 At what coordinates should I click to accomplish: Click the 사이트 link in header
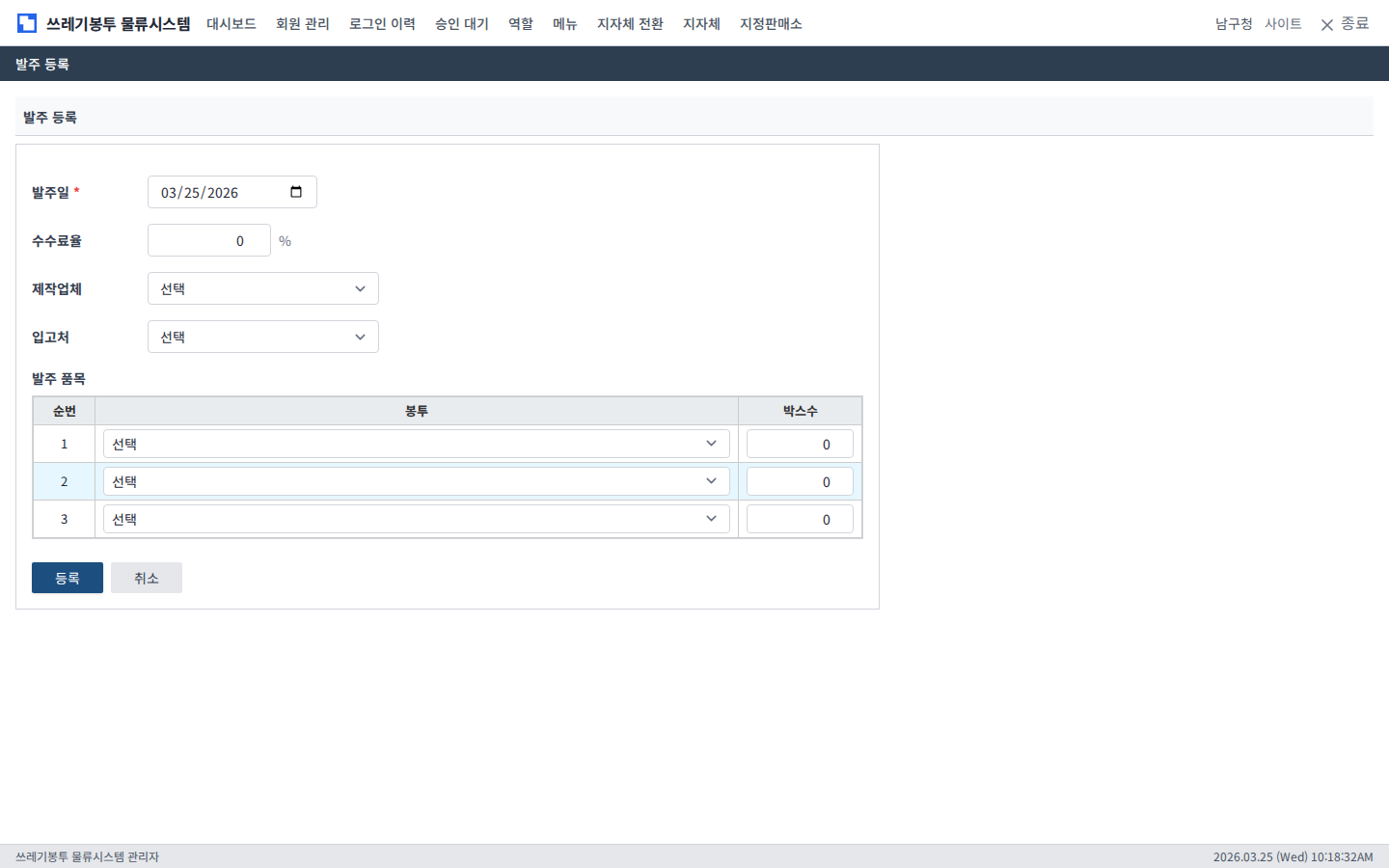tap(1283, 23)
